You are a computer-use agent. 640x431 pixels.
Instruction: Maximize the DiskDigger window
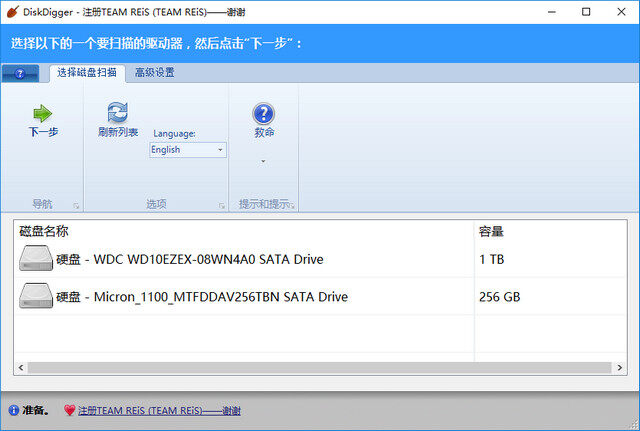(x=586, y=12)
